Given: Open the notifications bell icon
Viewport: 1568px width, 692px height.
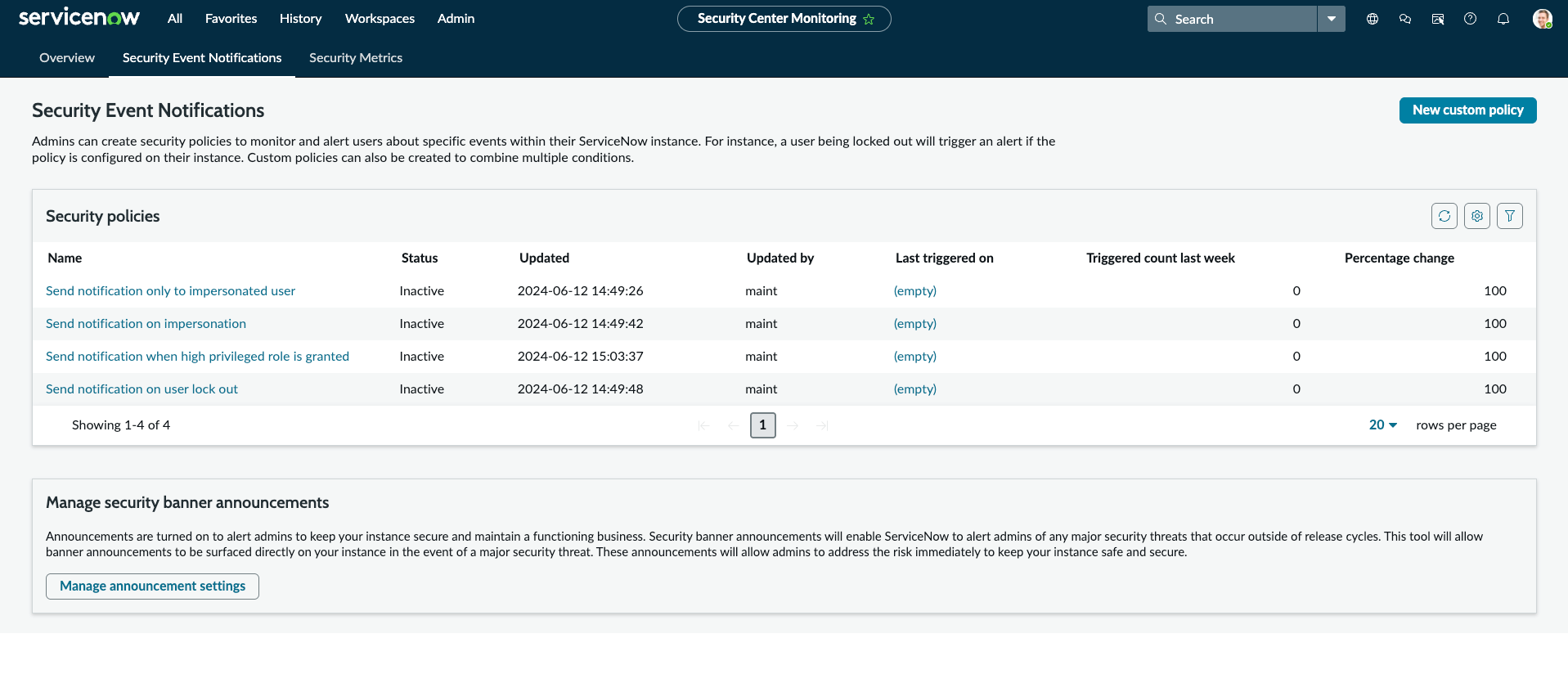Looking at the screenshot, I should click(x=1503, y=19).
